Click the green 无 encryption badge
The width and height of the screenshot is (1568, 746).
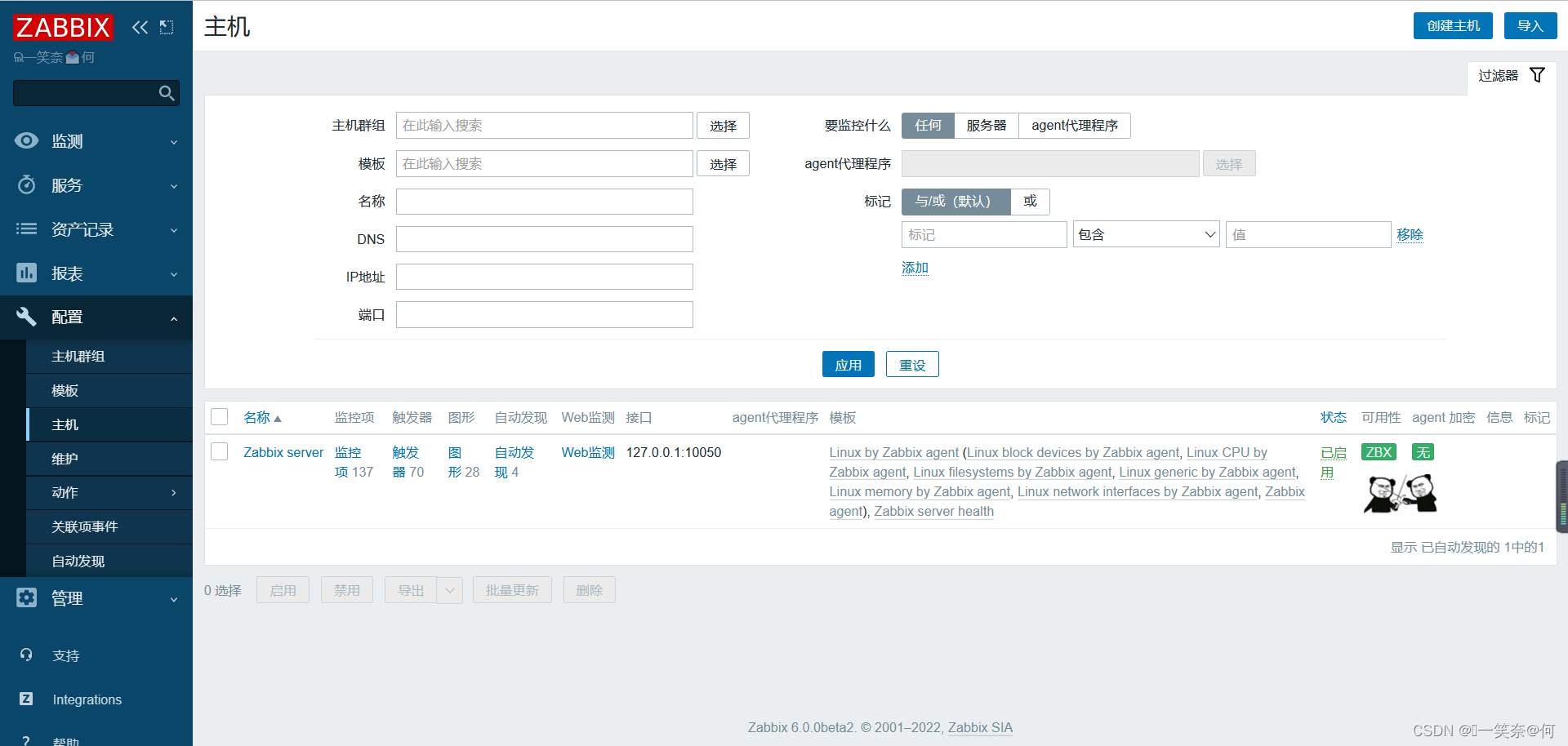coord(1423,452)
